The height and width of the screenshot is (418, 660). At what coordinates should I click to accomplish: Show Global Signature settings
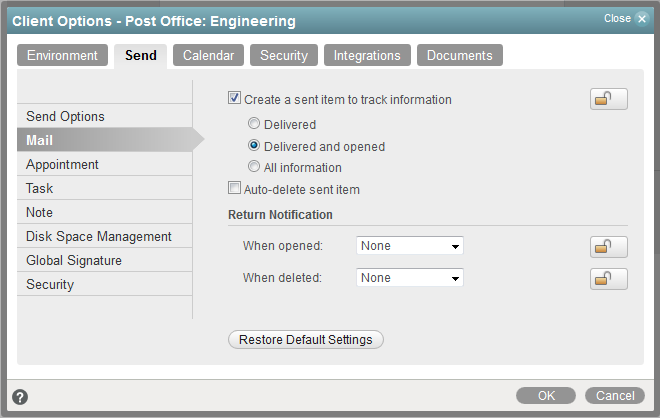(74, 260)
